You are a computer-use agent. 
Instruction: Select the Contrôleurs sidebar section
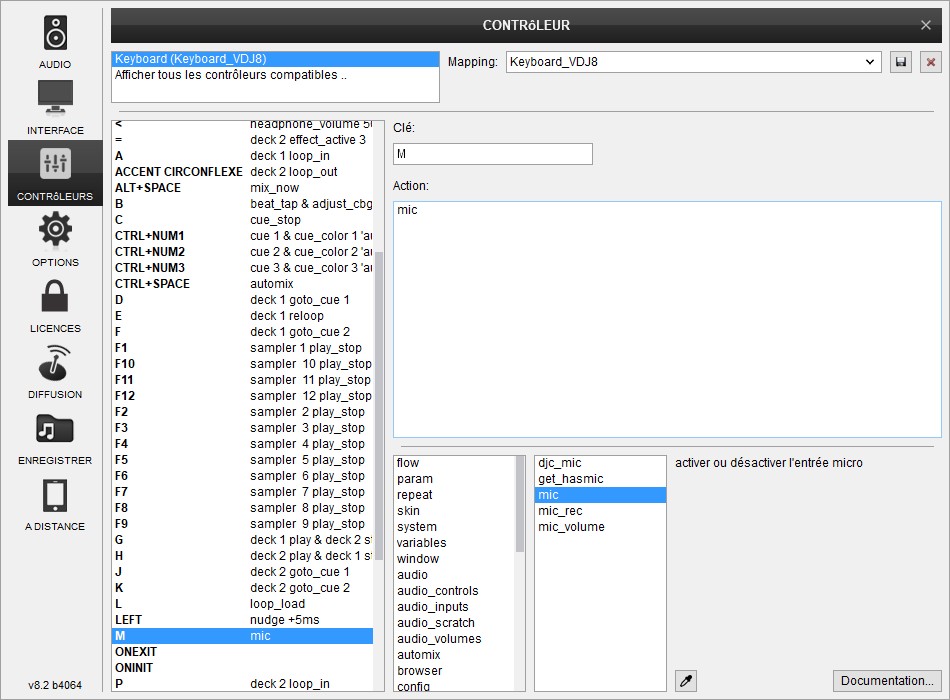(x=55, y=173)
